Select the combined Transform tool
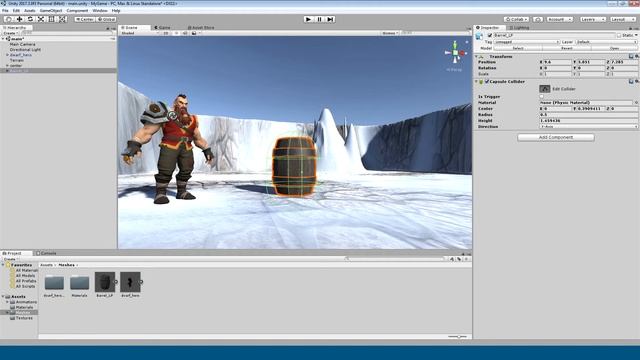The width and height of the screenshot is (640, 360). click(x=62, y=19)
